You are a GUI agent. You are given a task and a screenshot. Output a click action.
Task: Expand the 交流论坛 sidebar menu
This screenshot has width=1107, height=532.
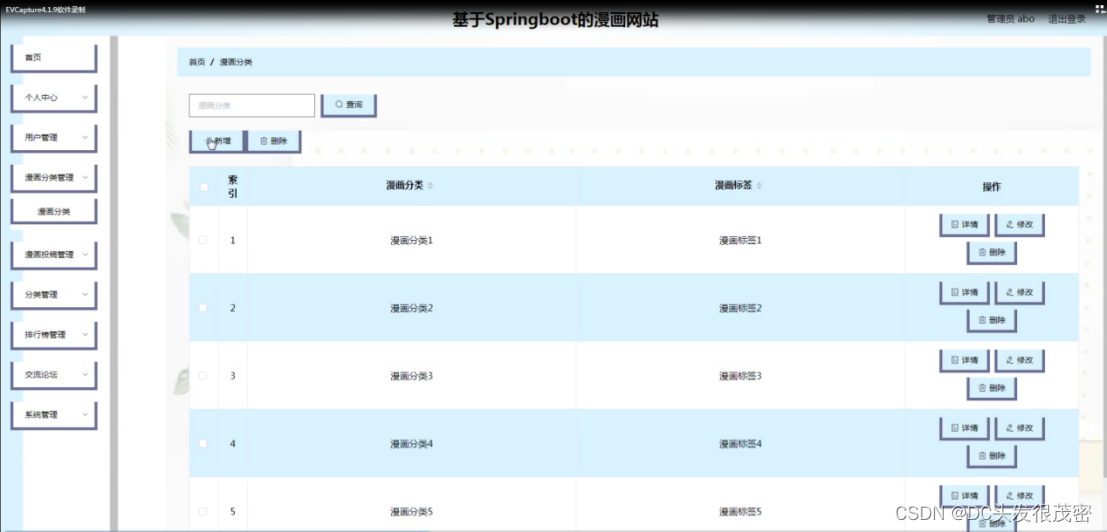54,375
